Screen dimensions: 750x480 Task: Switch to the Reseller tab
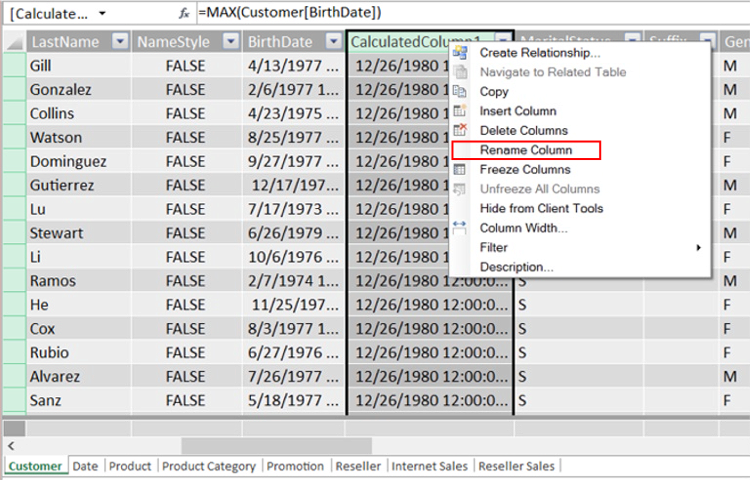coord(358,466)
